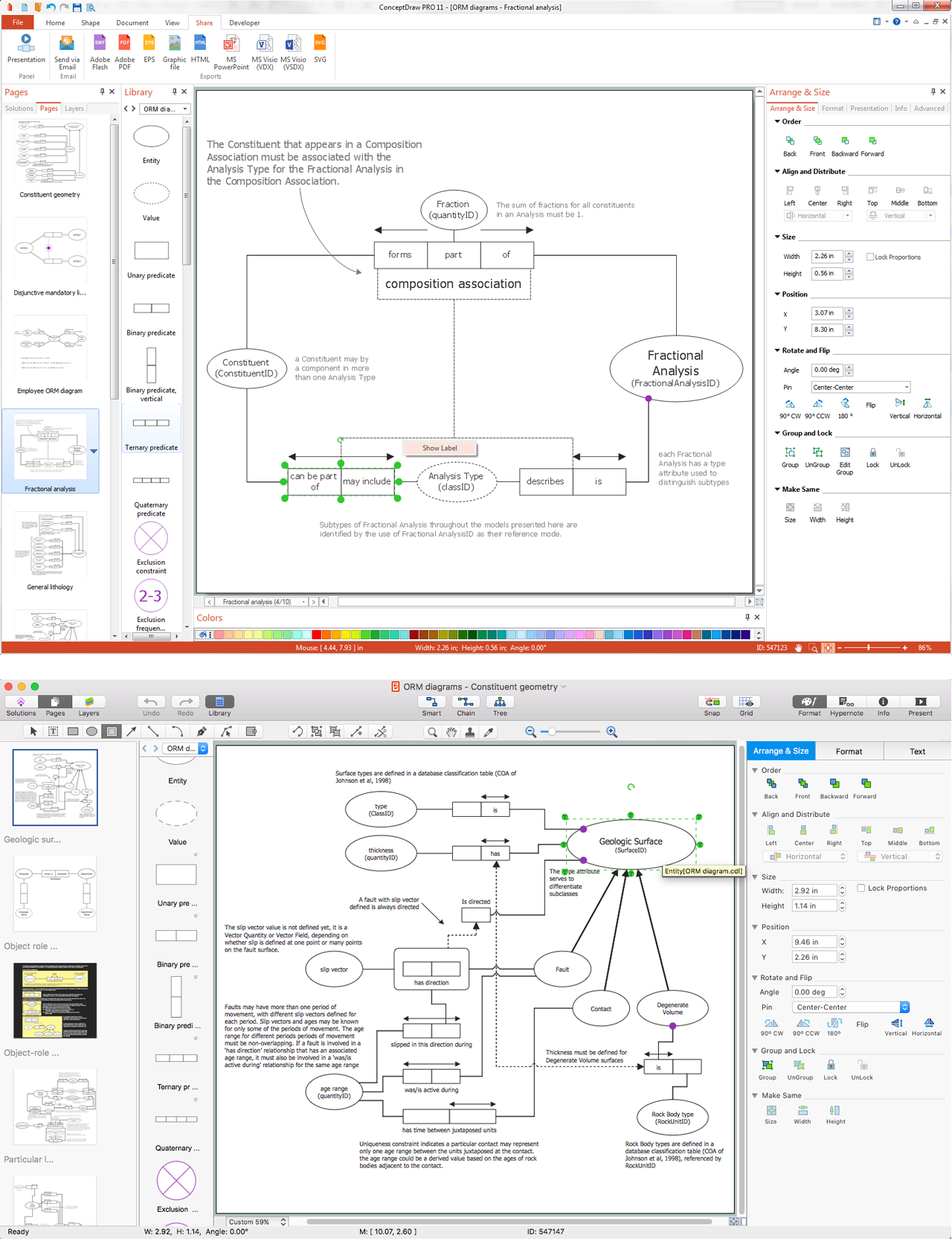Switch to the Advanced tab in Windows panel
Viewport: 952px width, 1244px height.
click(x=929, y=109)
